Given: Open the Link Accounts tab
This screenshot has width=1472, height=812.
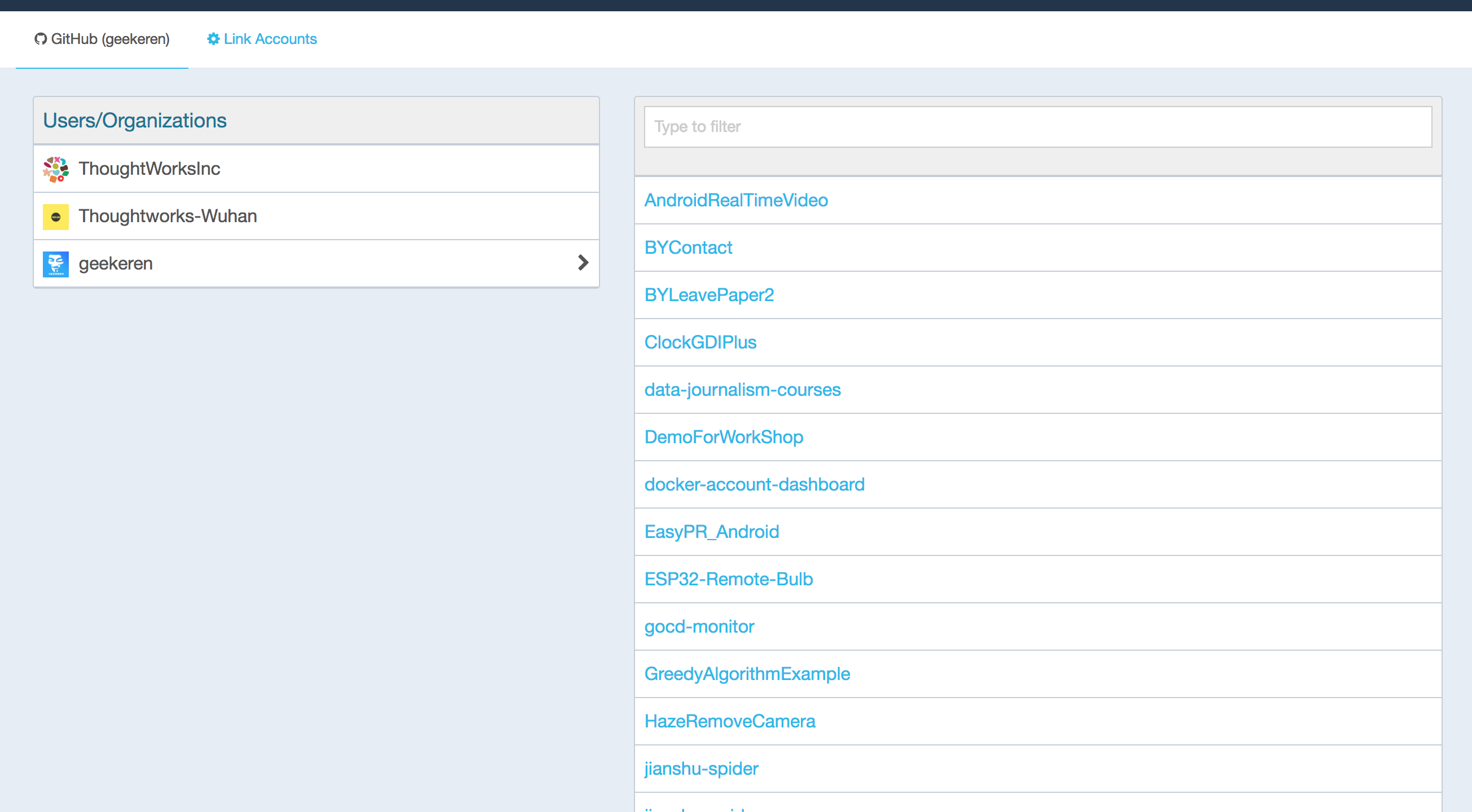Looking at the screenshot, I should (x=270, y=39).
